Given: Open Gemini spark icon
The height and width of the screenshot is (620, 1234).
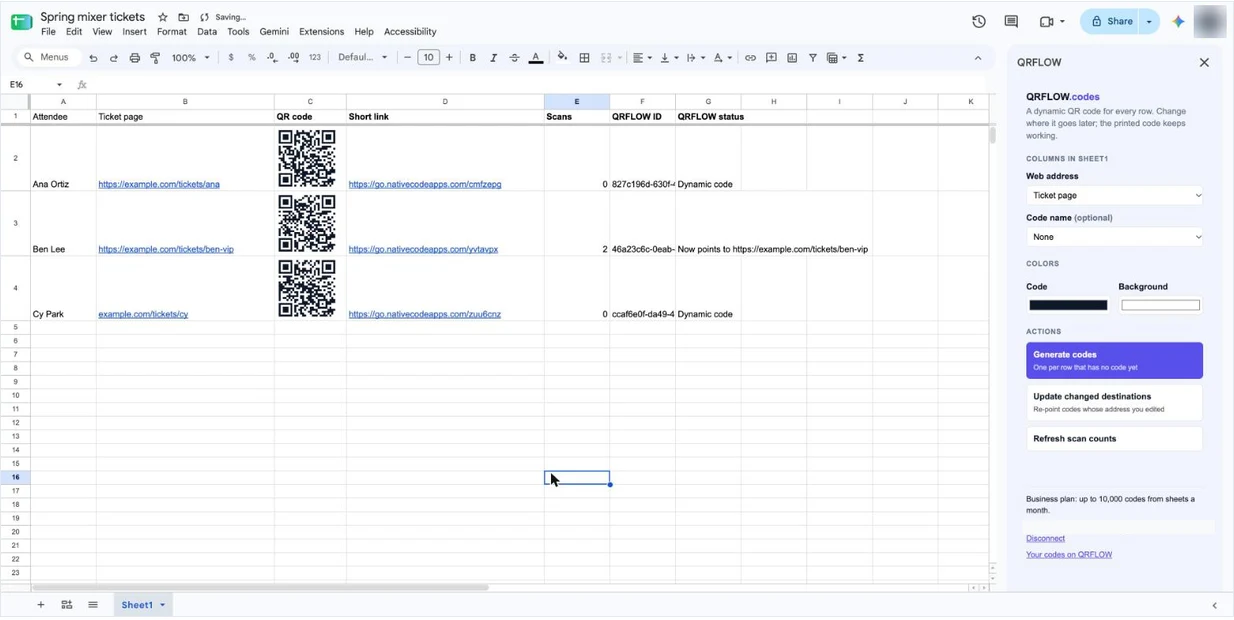Looking at the screenshot, I should tap(1178, 21).
